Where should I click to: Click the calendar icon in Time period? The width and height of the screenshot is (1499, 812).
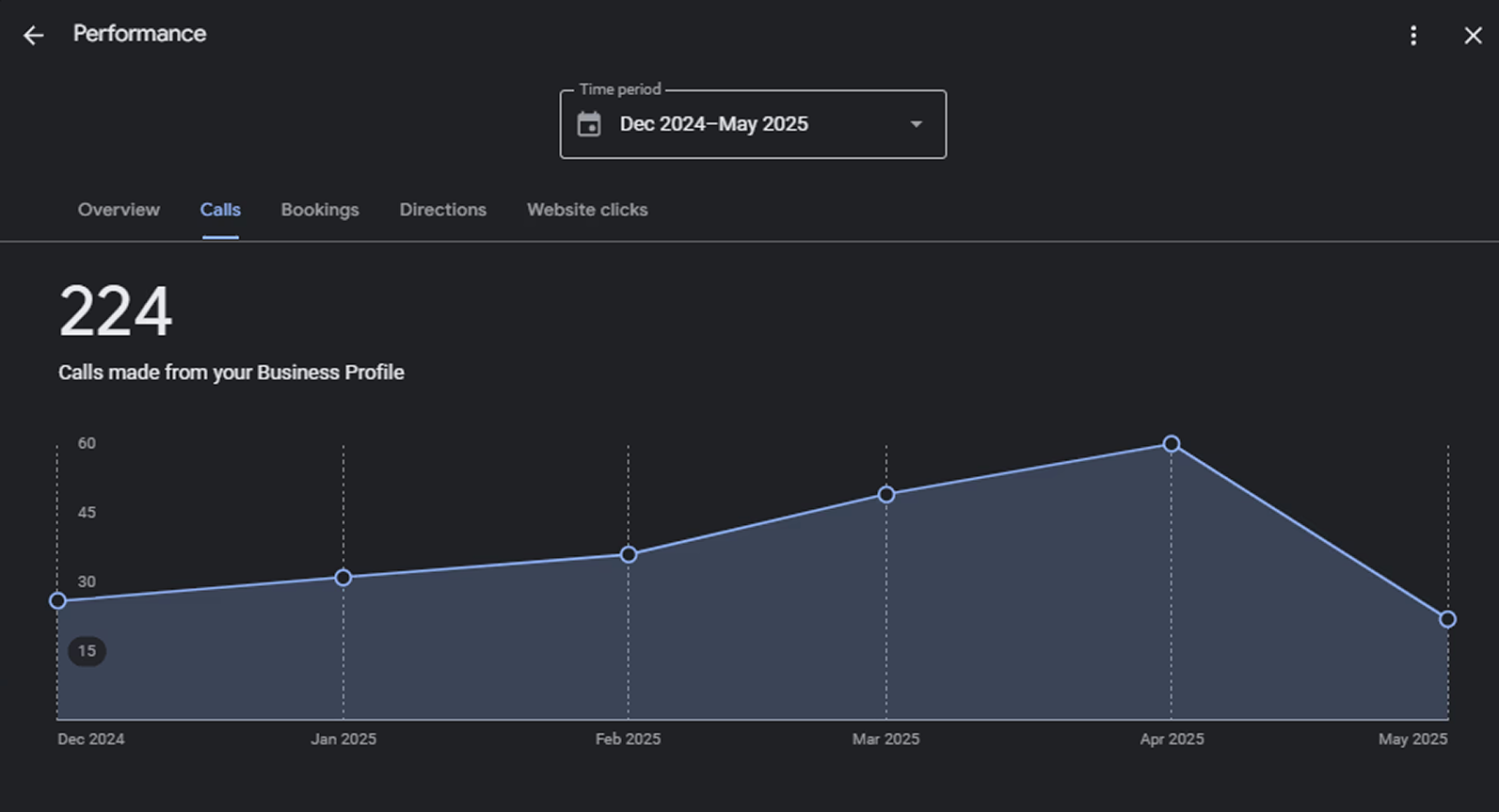589,124
